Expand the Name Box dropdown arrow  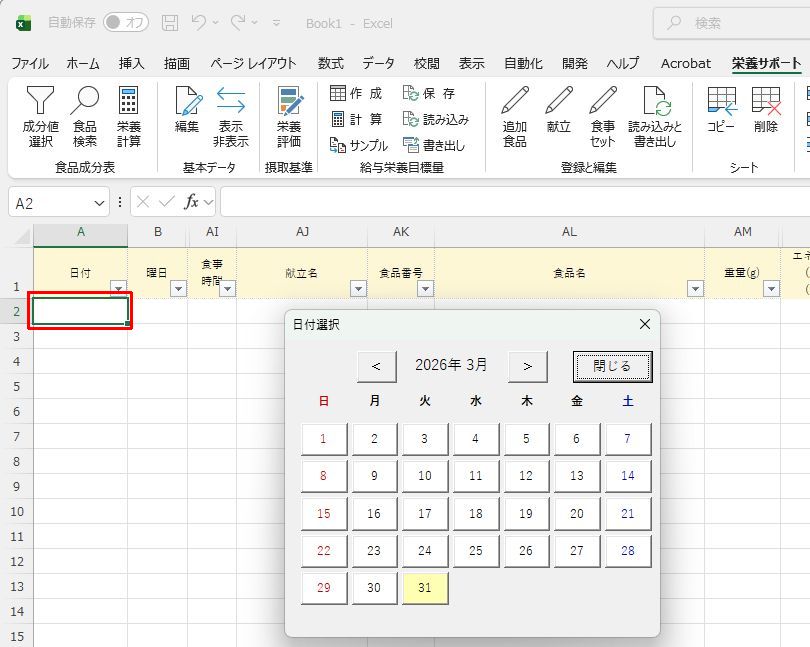(99, 203)
